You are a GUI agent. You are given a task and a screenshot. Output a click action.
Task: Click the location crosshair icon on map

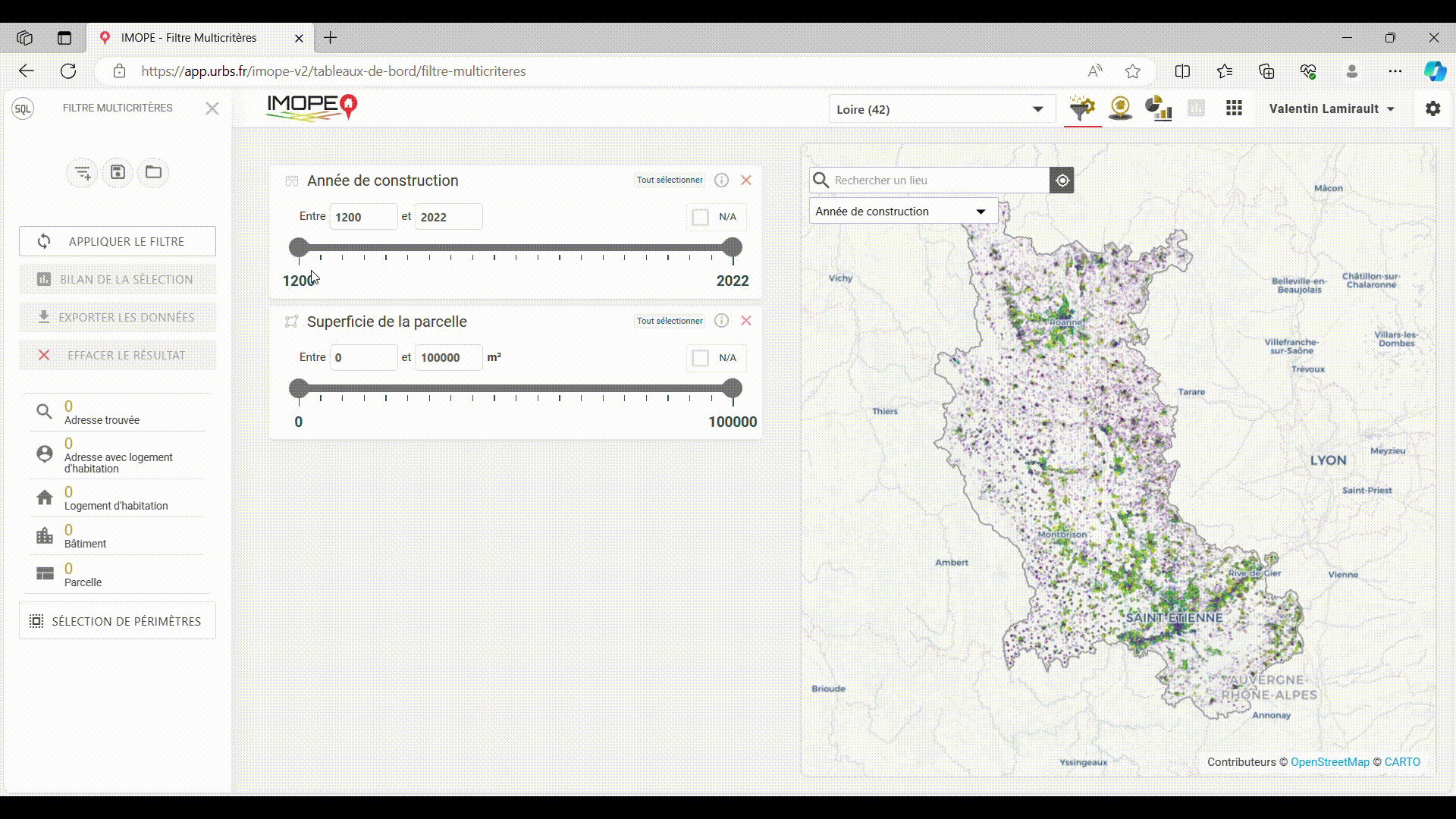(1063, 180)
